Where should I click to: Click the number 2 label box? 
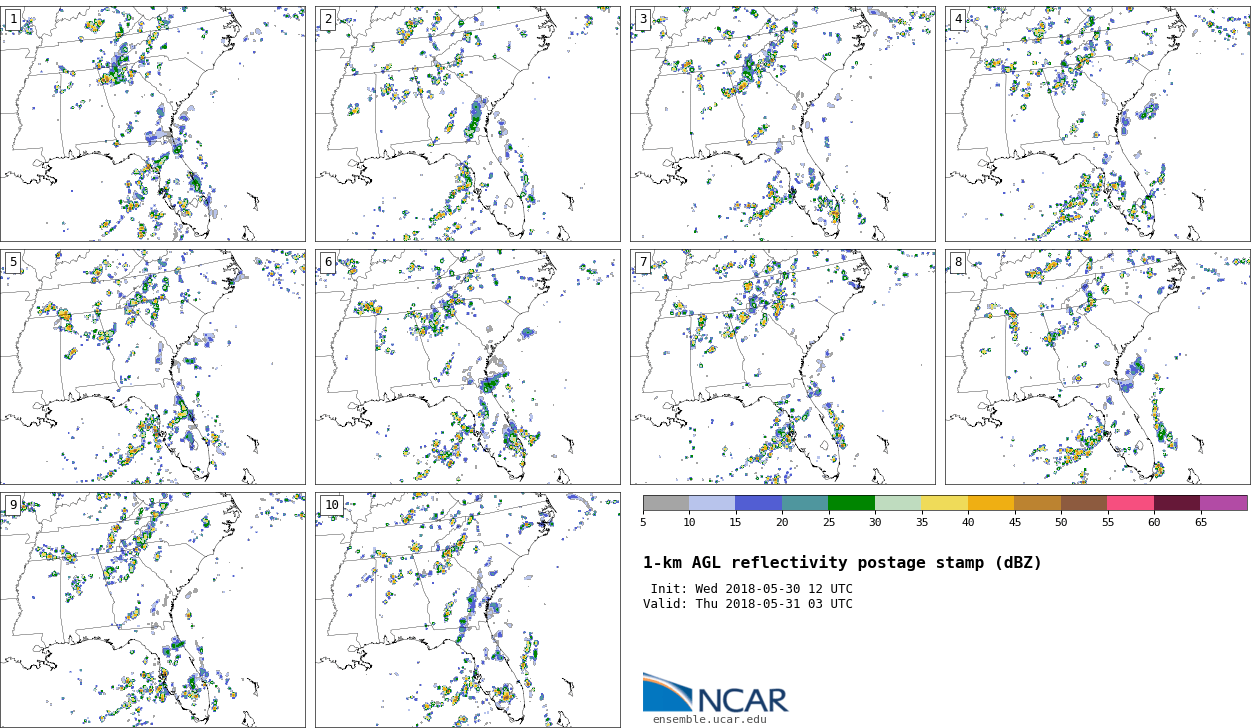coord(328,19)
